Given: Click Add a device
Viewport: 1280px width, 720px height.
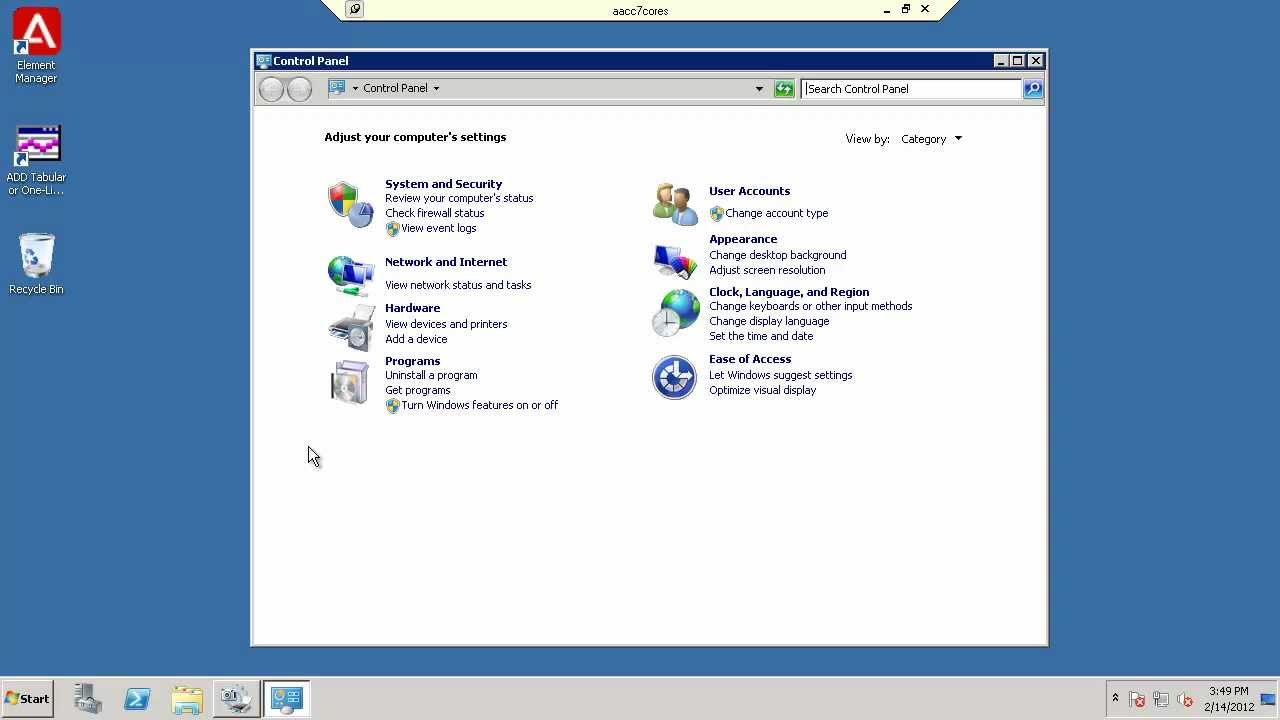Looking at the screenshot, I should click(x=416, y=339).
